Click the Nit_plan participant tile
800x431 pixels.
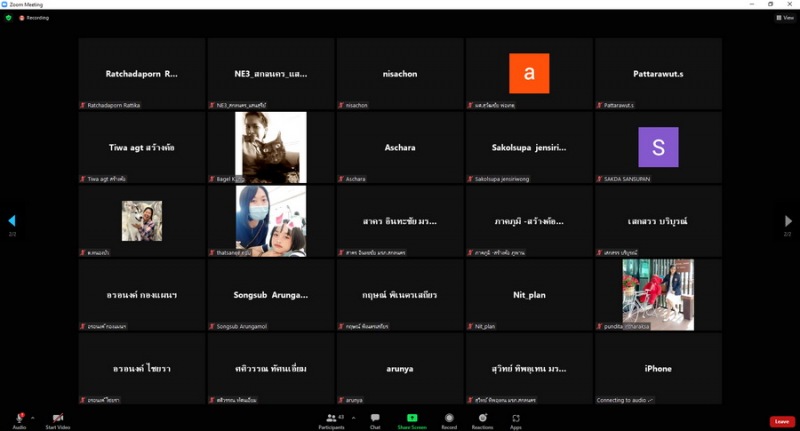(529, 295)
